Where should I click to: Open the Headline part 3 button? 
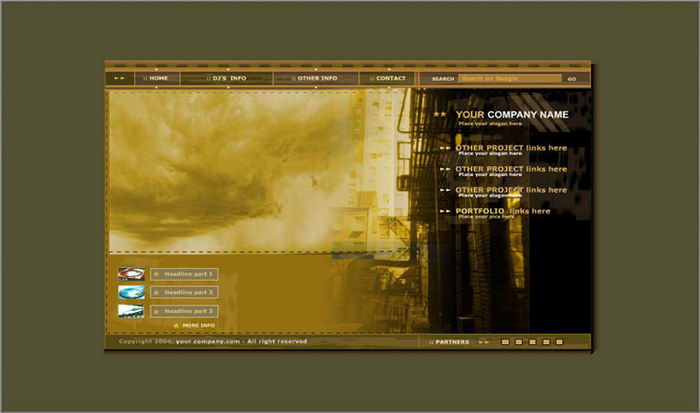click(184, 311)
